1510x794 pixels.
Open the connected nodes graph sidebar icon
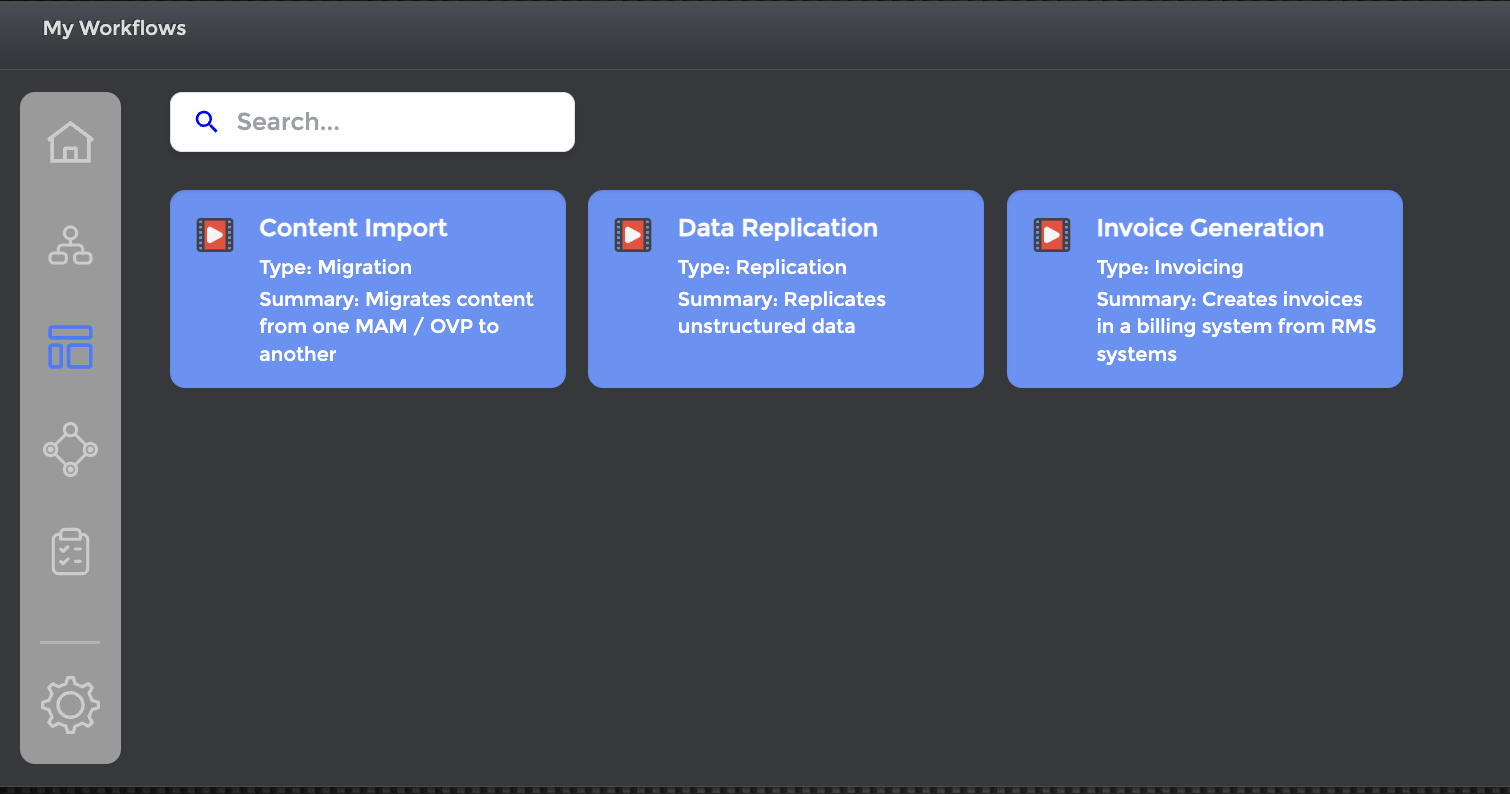(70, 449)
